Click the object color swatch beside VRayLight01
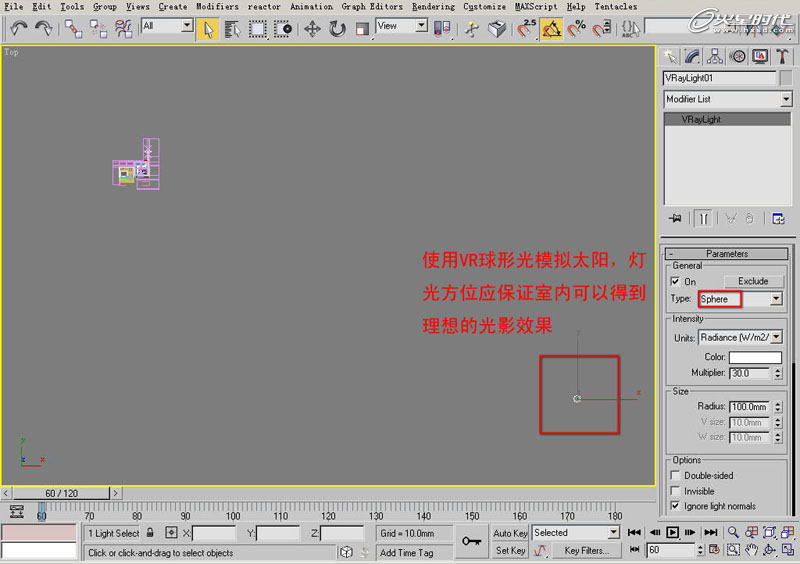 (786, 78)
